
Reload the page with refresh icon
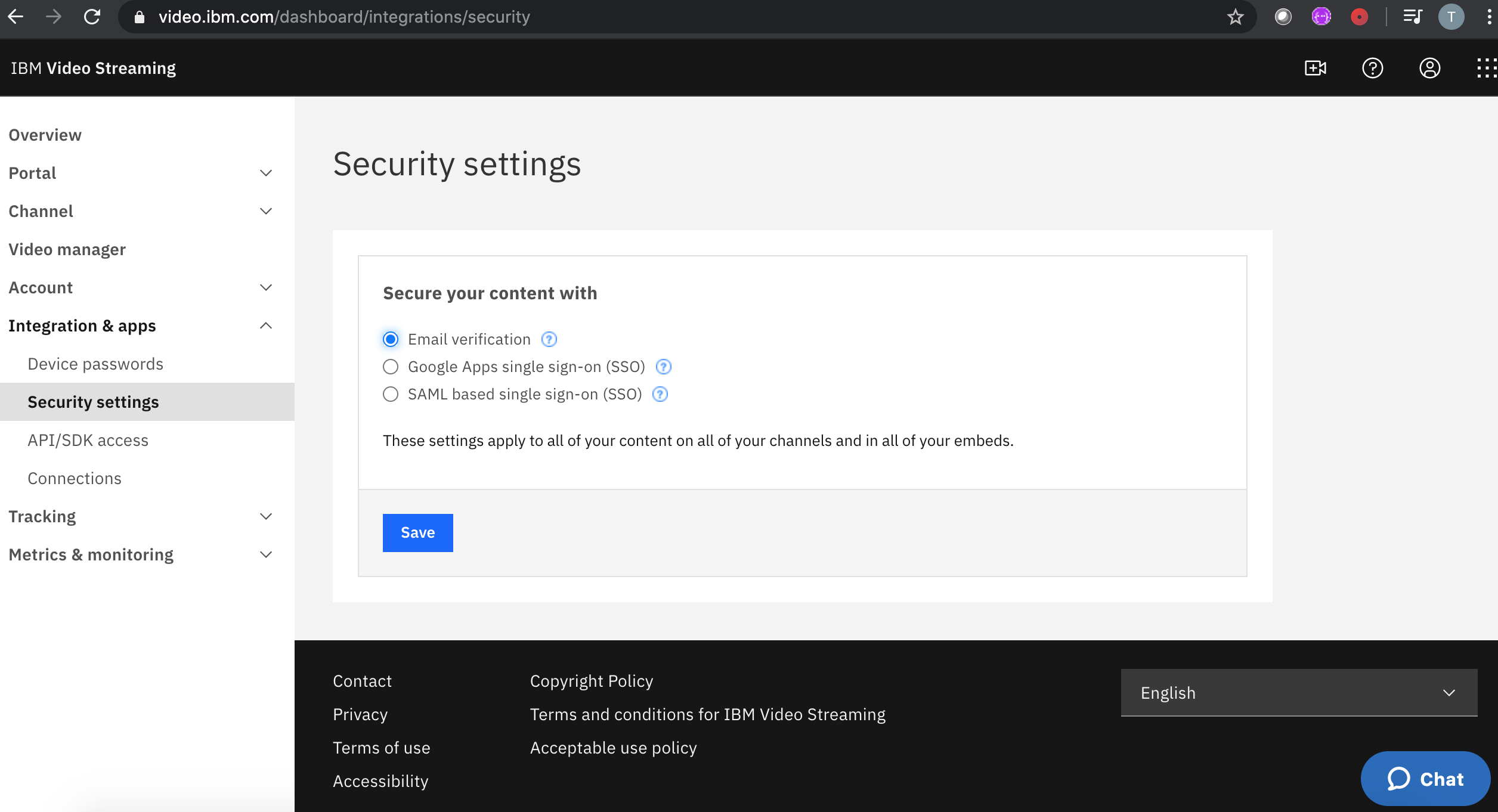tap(92, 17)
